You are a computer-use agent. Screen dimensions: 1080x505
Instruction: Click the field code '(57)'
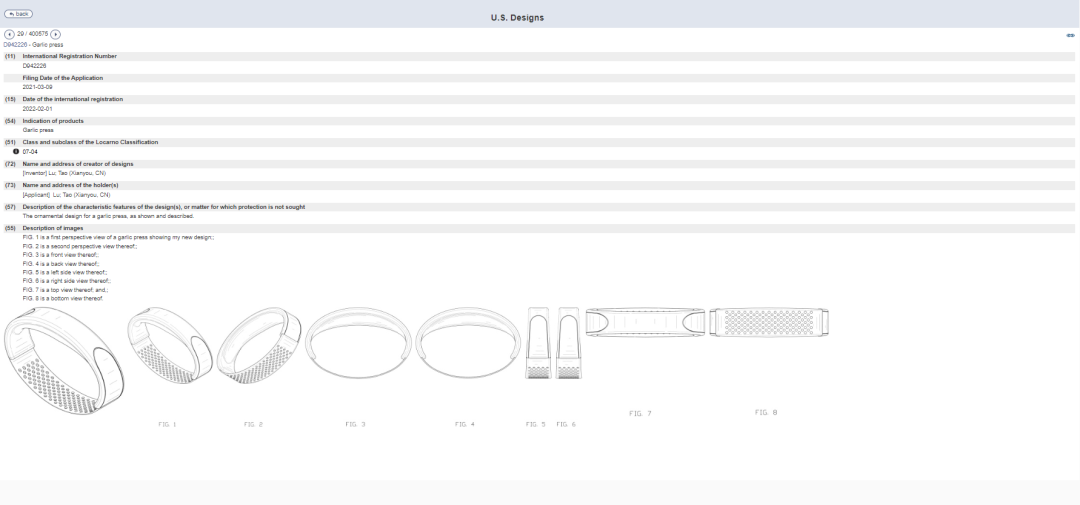pyautogui.click(x=10, y=207)
